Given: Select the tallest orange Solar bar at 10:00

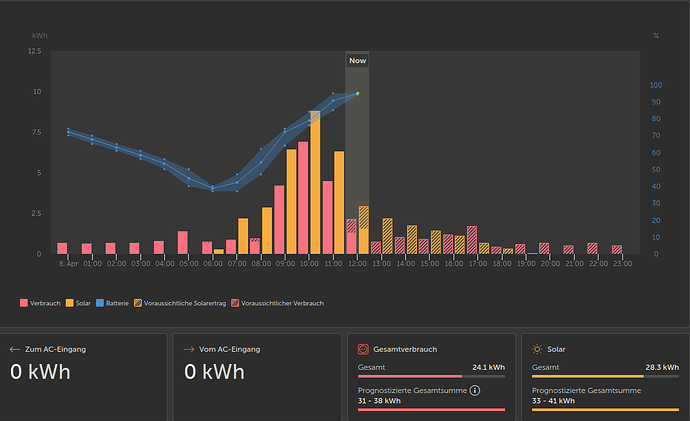Looking at the screenshot, I should tap(315, 183).
